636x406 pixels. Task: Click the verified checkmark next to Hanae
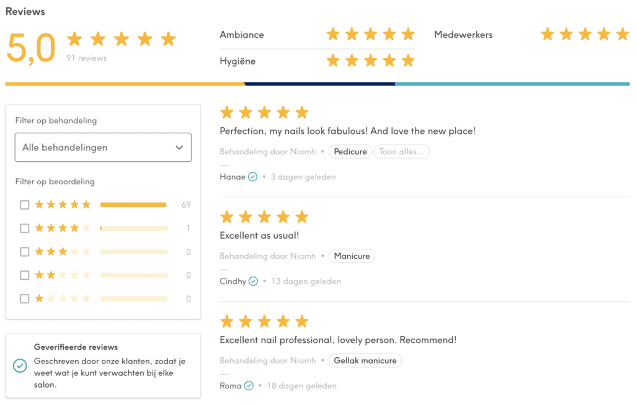[x=253, y=177]
